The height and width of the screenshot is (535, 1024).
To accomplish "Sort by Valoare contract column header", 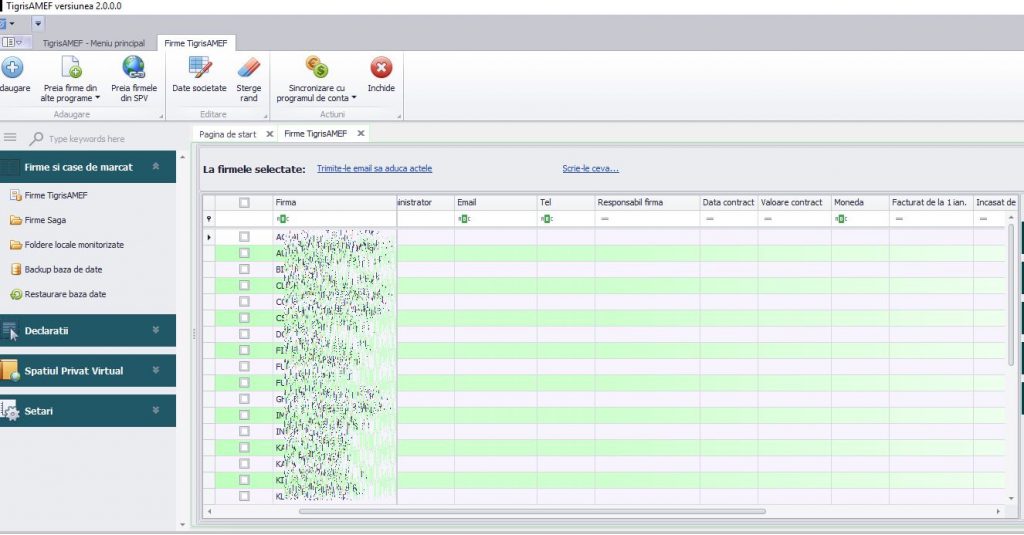I will coord(794,203).
